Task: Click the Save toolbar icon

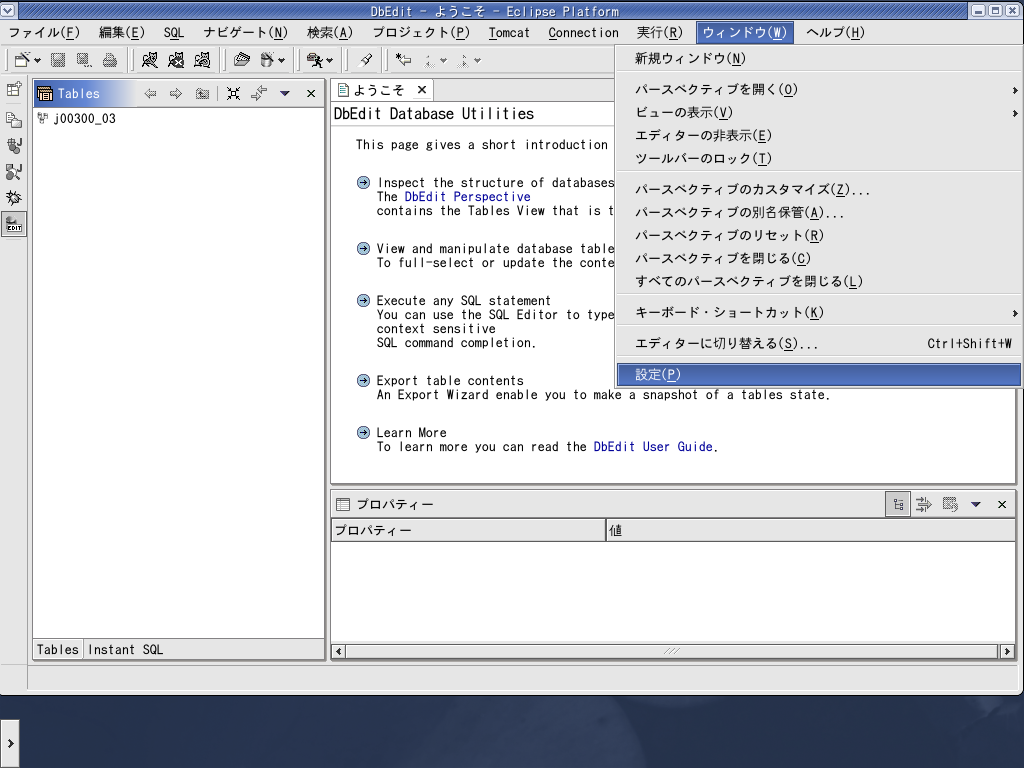Action: click(x=58, y=60)
